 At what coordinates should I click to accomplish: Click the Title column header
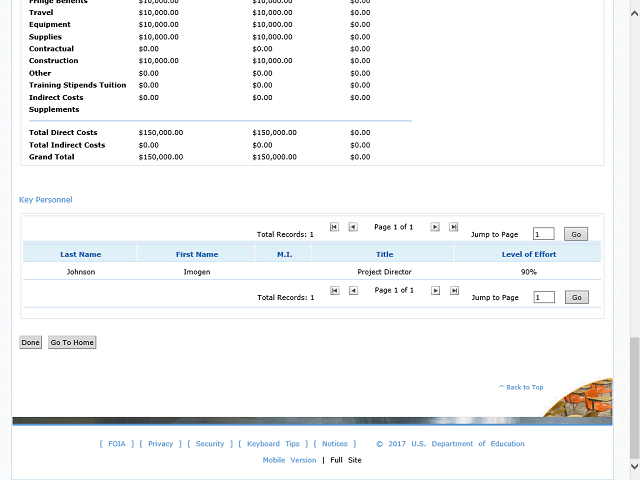pyautogui.click(x=384, y=254)
